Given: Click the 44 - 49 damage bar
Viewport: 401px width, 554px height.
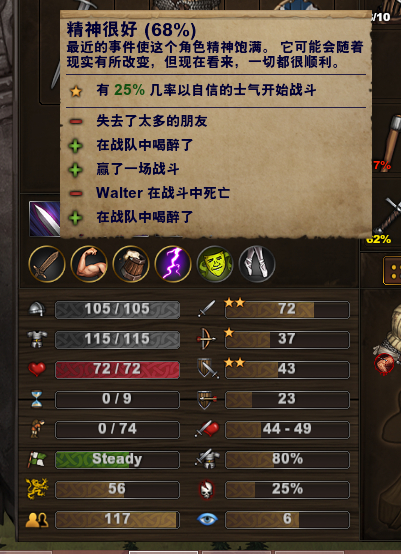Looking at the screenshot, I should coord(287,429).
